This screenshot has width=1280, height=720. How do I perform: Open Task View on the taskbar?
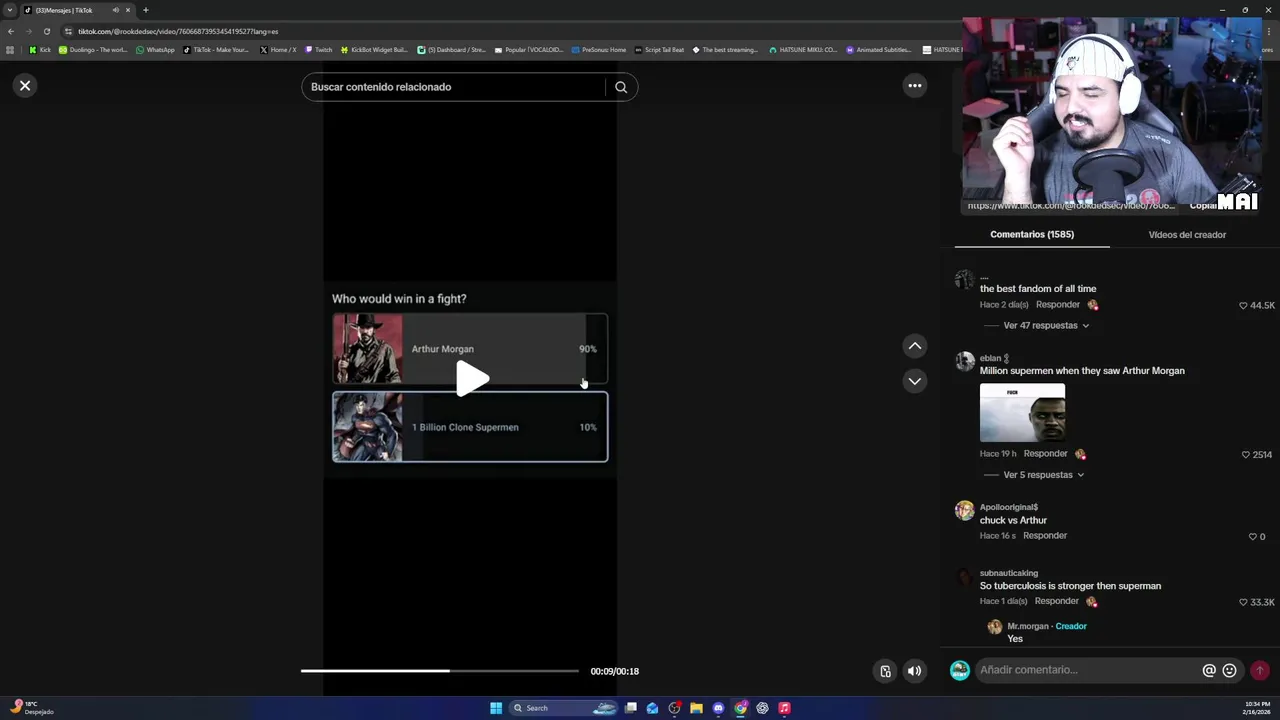[x=631, y=708]
